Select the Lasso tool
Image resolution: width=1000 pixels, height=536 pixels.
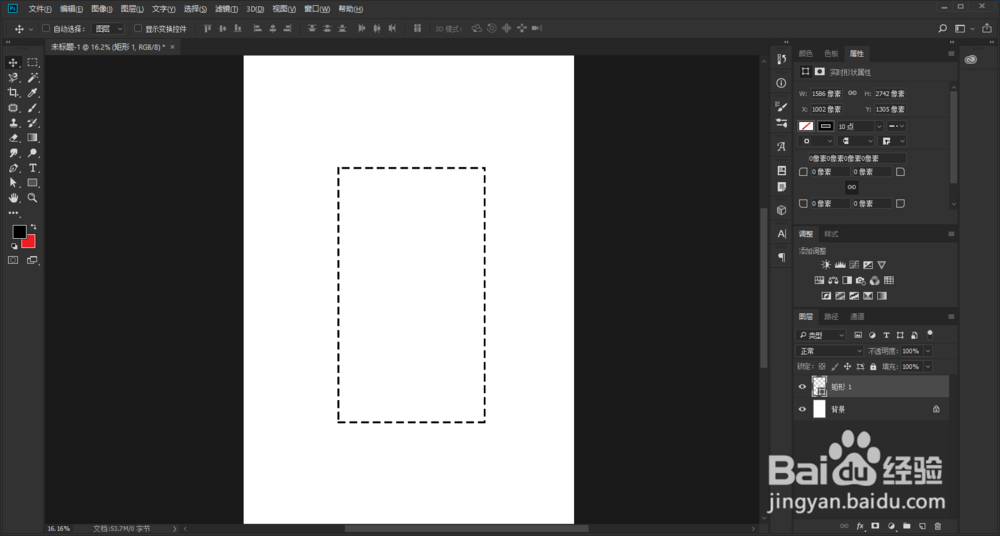(13, 78)
